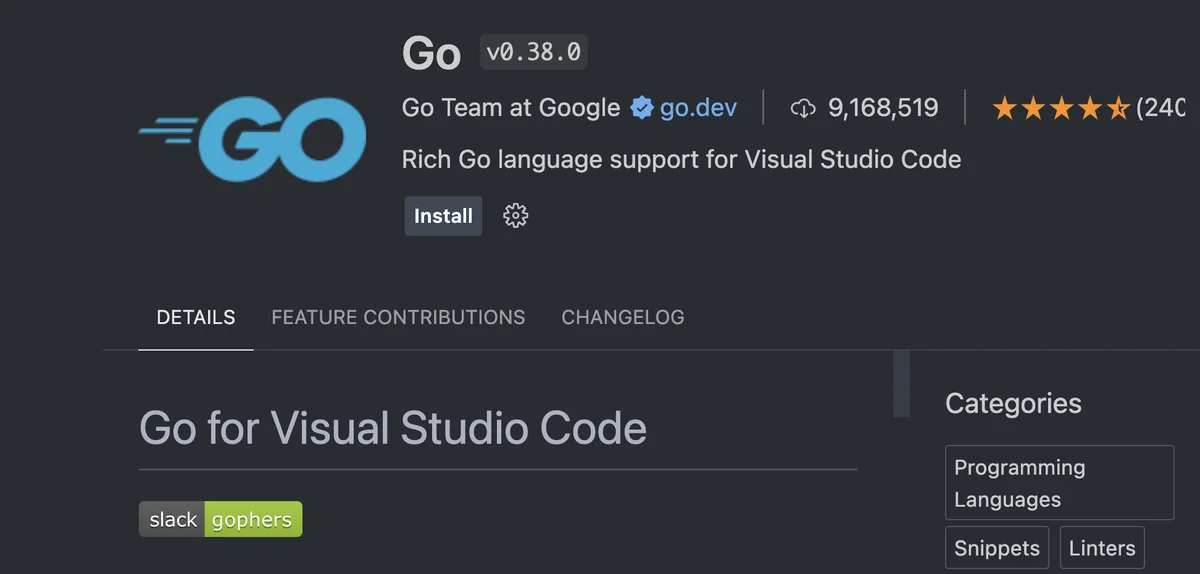Switch to the Feature Contributions tab
The height and width of the screenshot is (574, 1200).
pyautogui.click(x=398, y=317)
